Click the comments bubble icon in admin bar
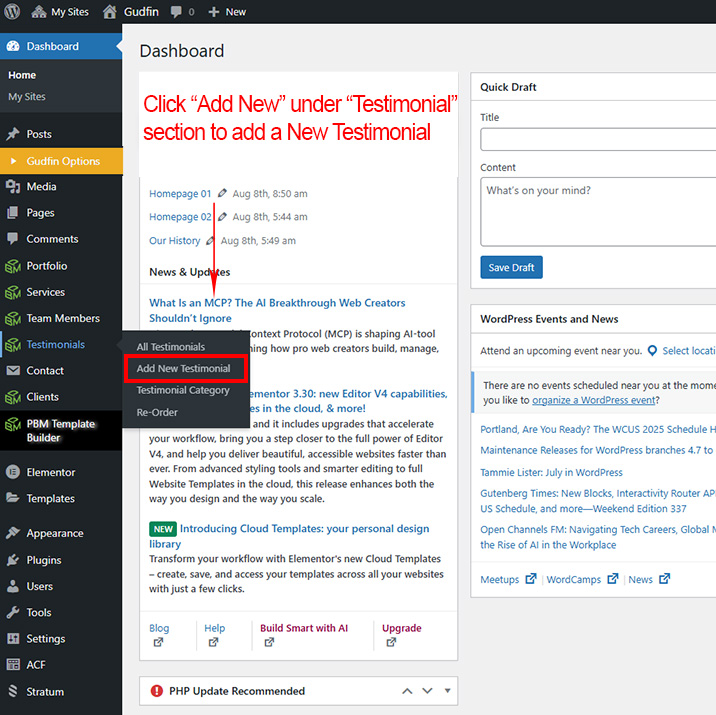Image resolution: width=716 pixels, height=715 pixels. 176,12
